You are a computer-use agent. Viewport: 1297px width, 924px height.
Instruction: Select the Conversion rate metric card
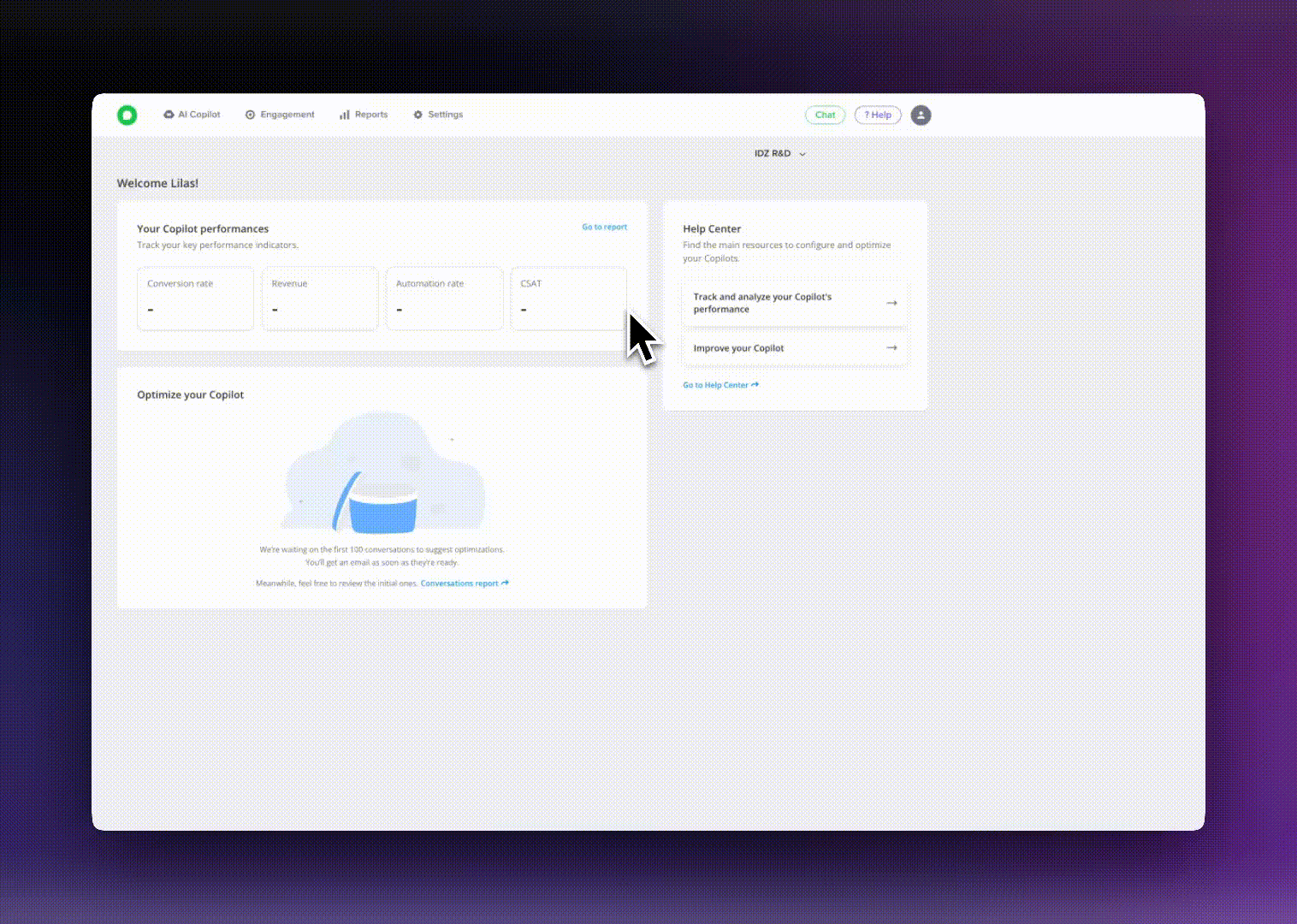pos(195,298)
